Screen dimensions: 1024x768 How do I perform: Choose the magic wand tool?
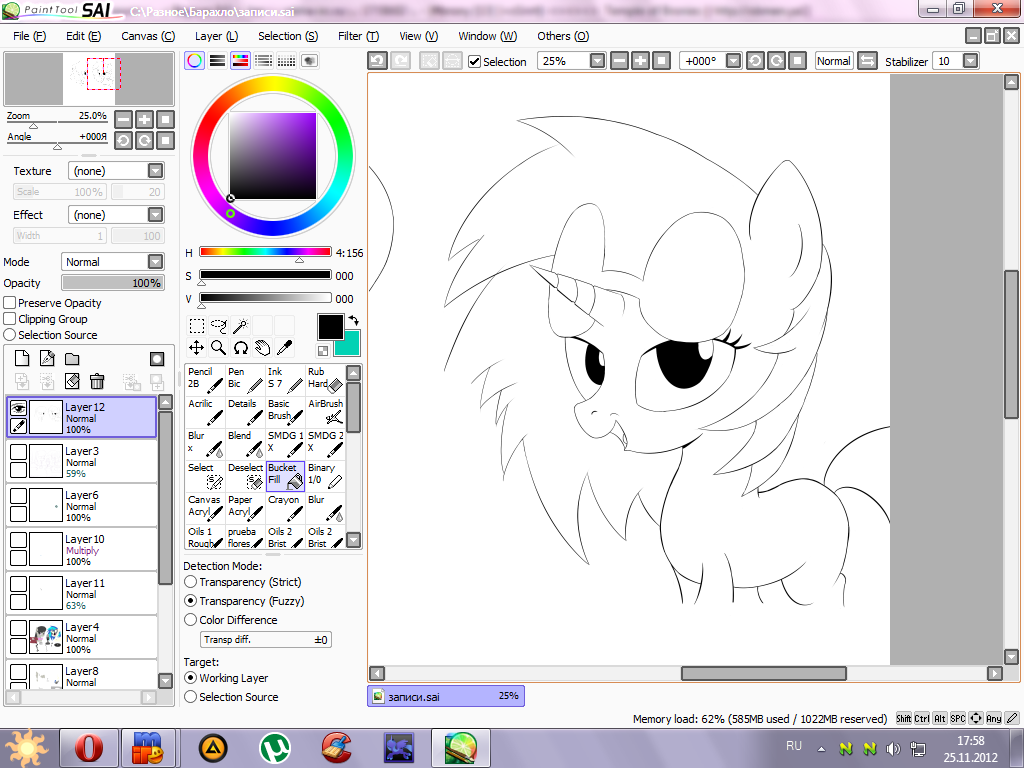[x=241, y=325]
